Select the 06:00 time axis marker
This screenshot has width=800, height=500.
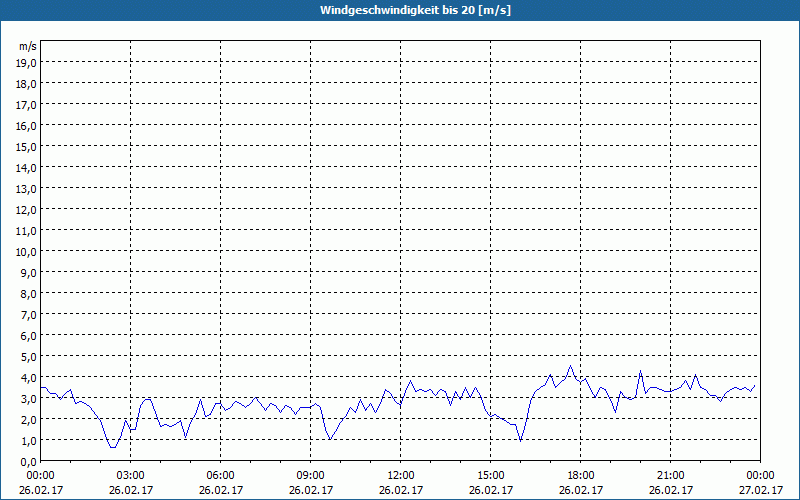[220, 476]
